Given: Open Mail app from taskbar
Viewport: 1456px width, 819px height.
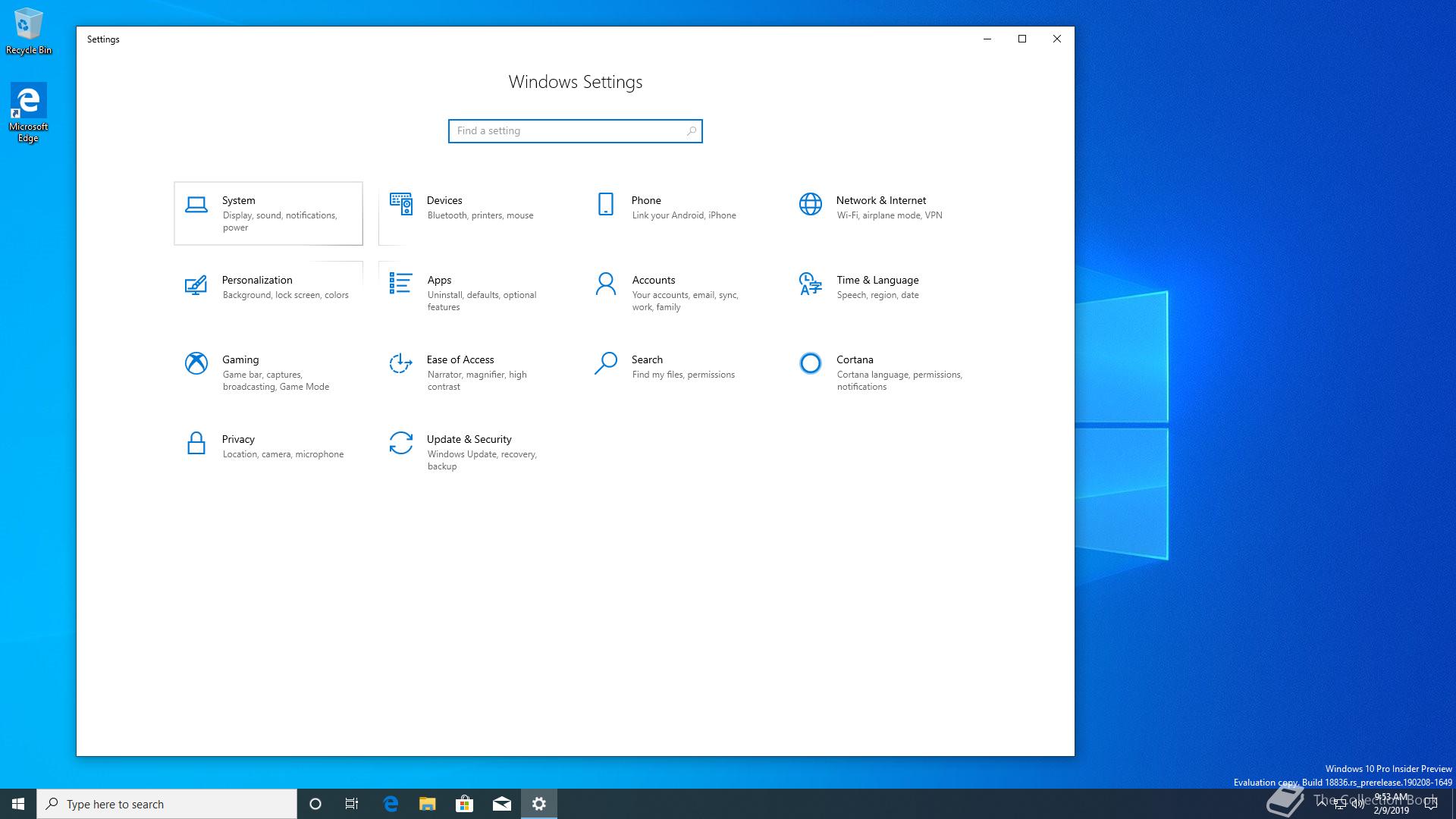Looking at the screenshot, I should (502, 804).
